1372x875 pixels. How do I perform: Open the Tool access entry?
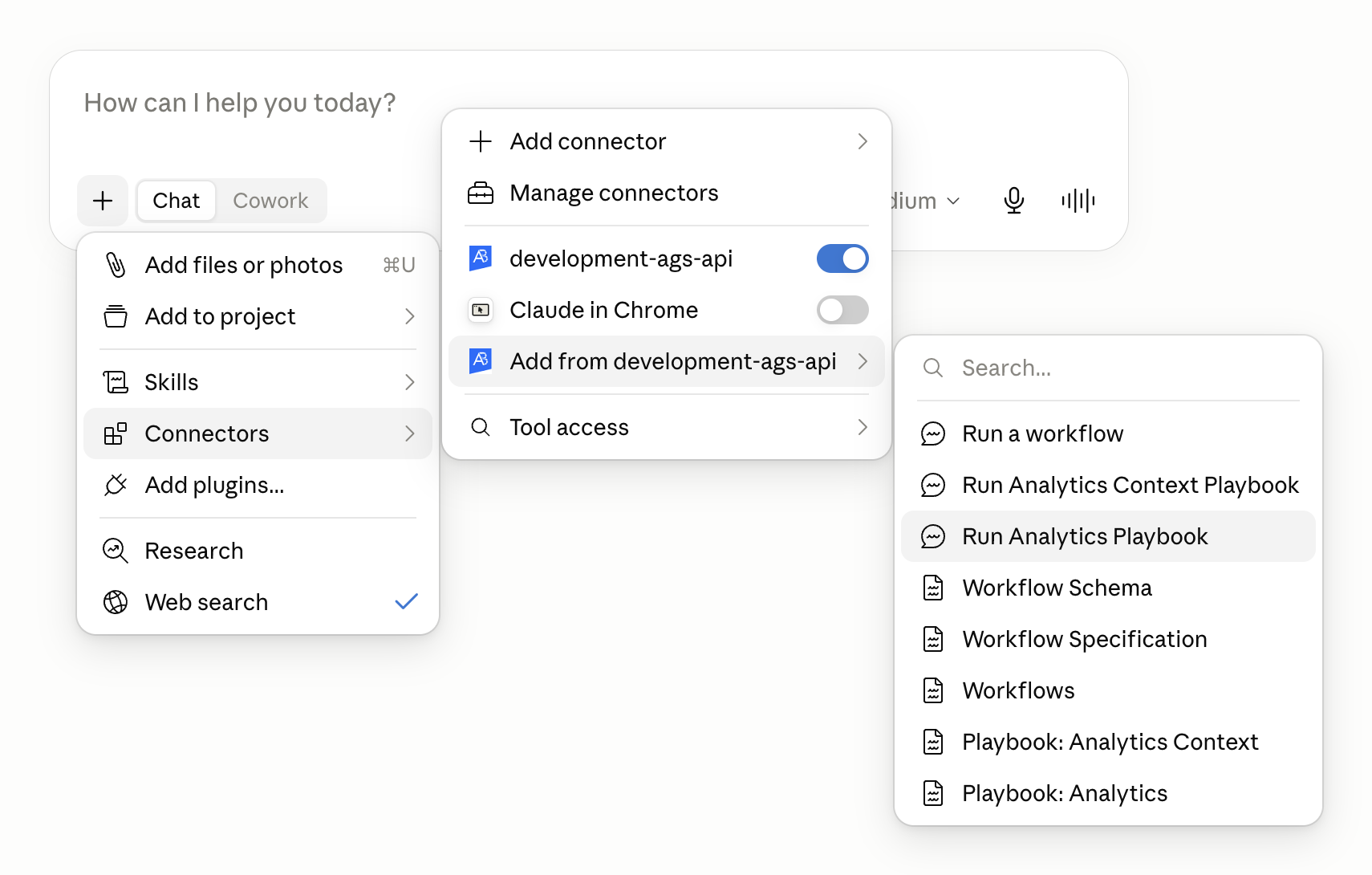point(667,427)
